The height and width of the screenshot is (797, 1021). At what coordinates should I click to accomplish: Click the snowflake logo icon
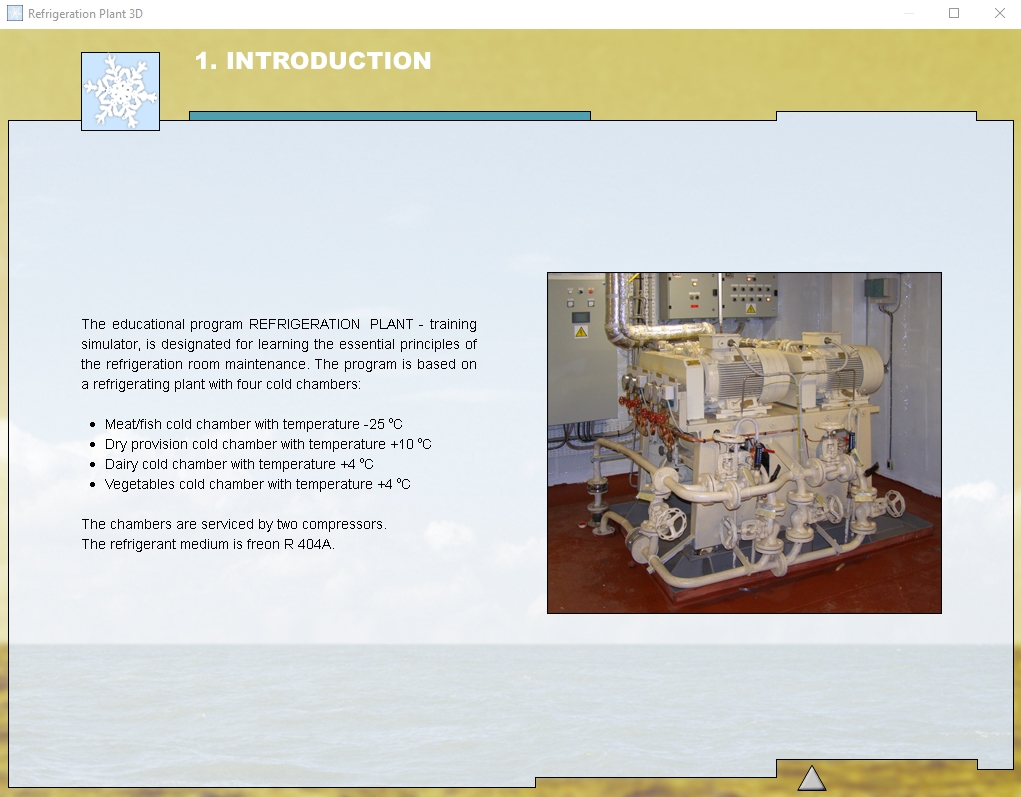tap(120, 91)
